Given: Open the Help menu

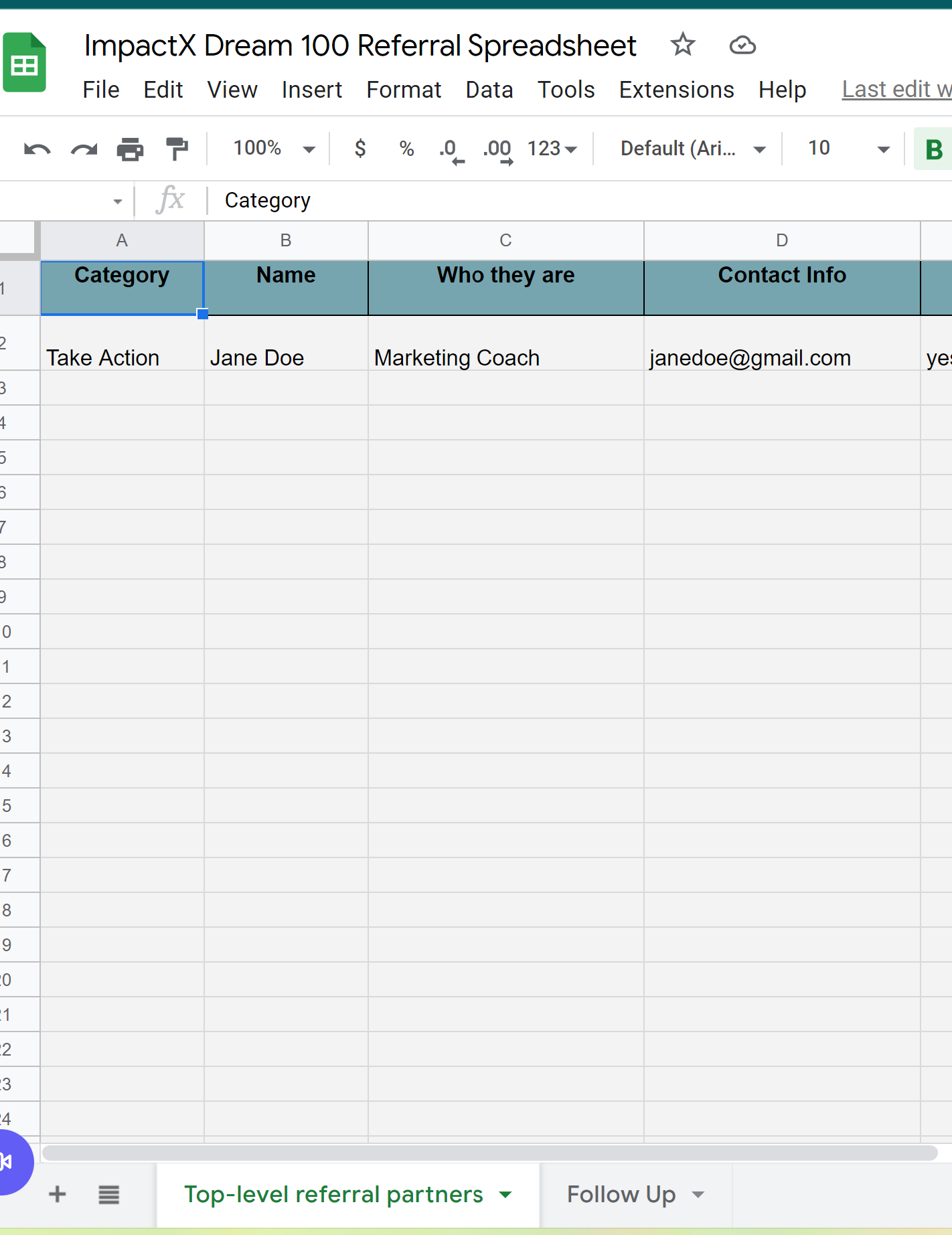Looking at the screenshot, I should click(782, 90).
